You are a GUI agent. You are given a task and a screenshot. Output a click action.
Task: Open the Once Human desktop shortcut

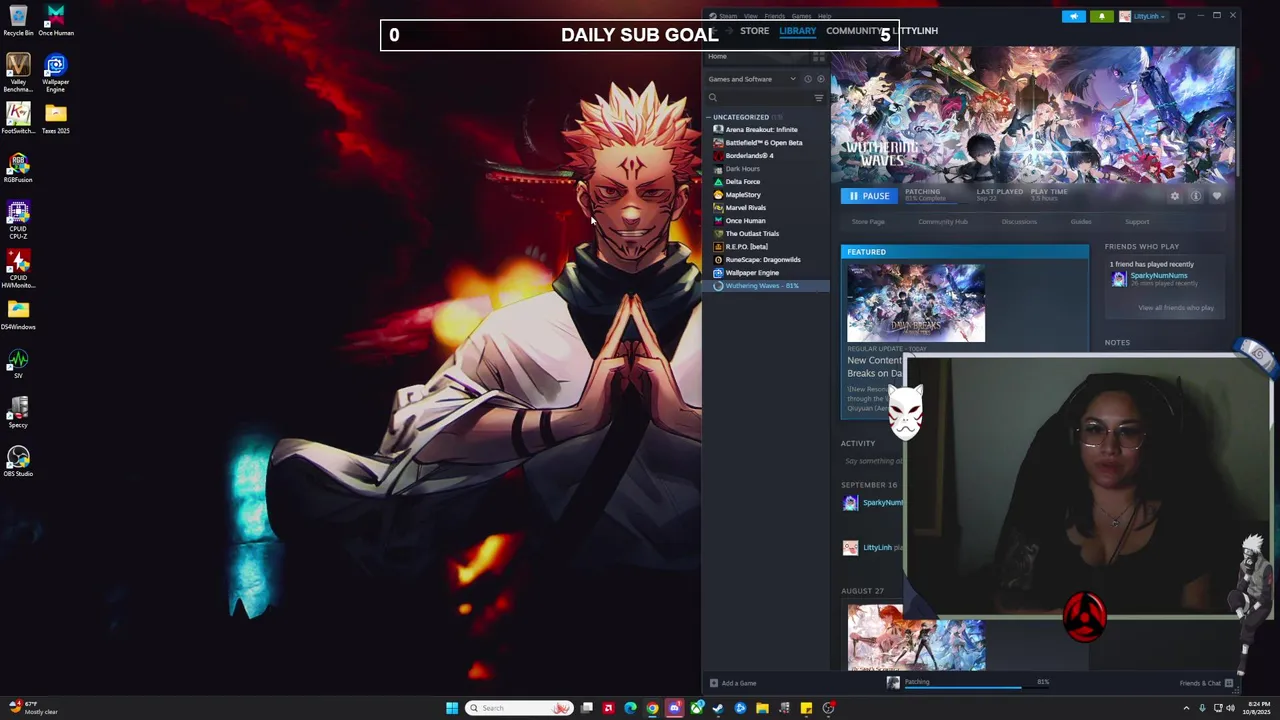pos(56,20)
